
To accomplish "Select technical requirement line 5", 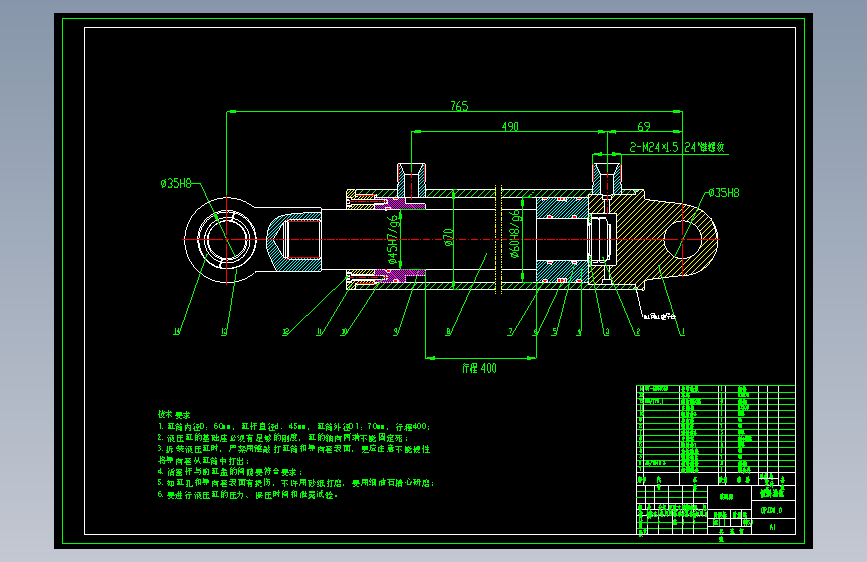I will (296, 483).
